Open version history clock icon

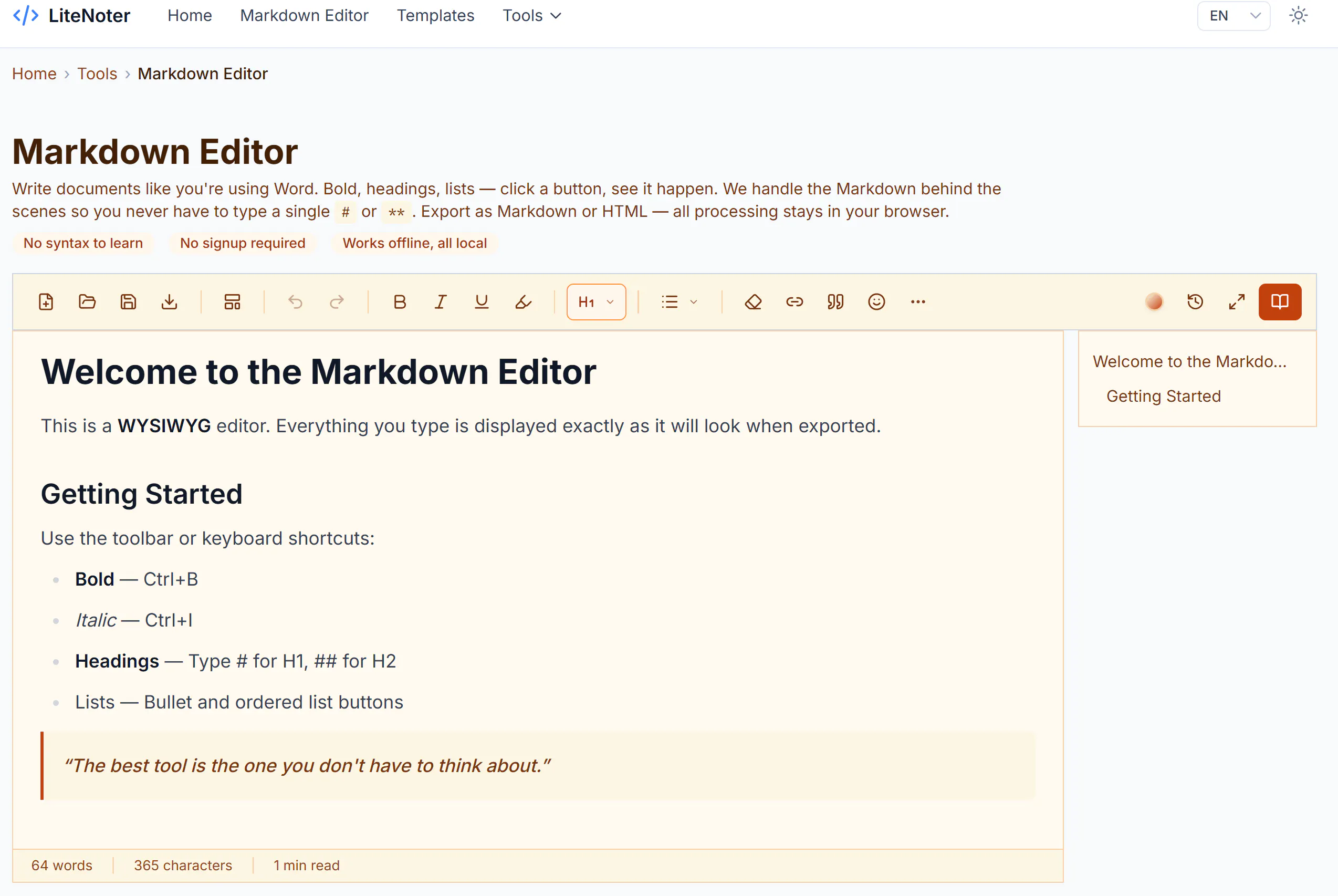1195,301
